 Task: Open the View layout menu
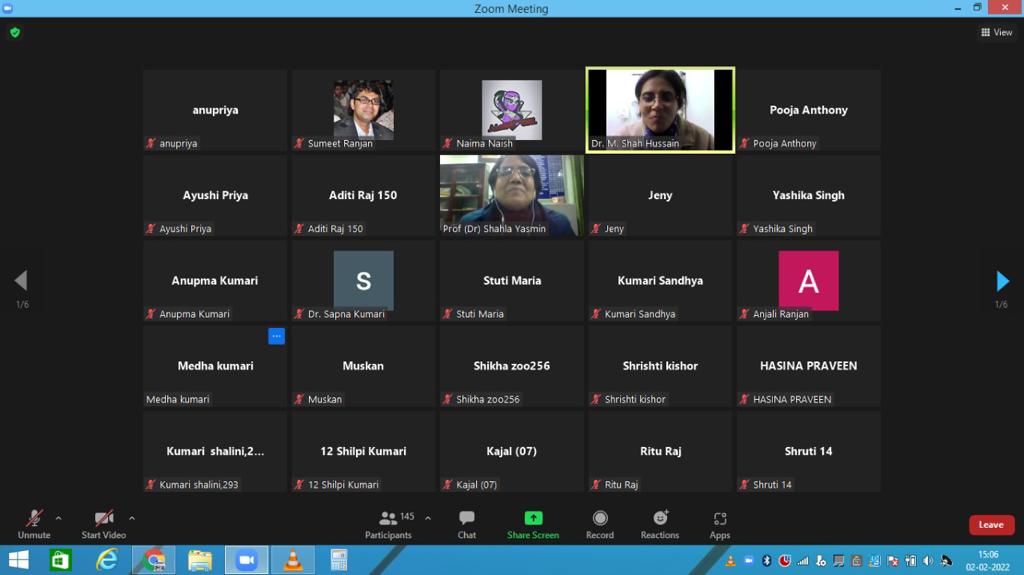[x=997, y=33]
